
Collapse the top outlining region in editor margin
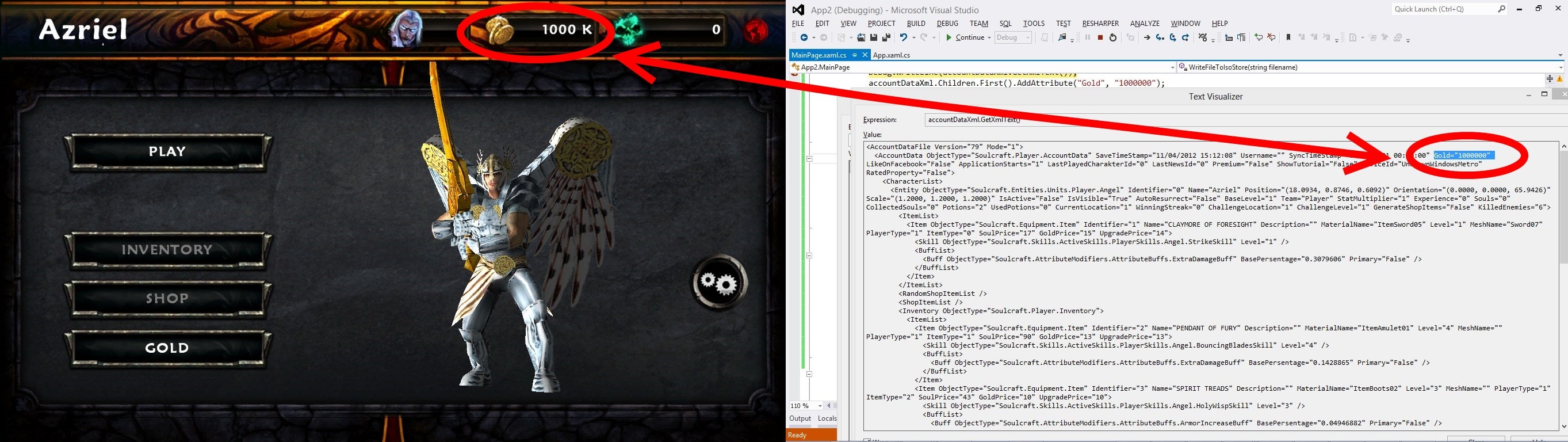[809, 158]
